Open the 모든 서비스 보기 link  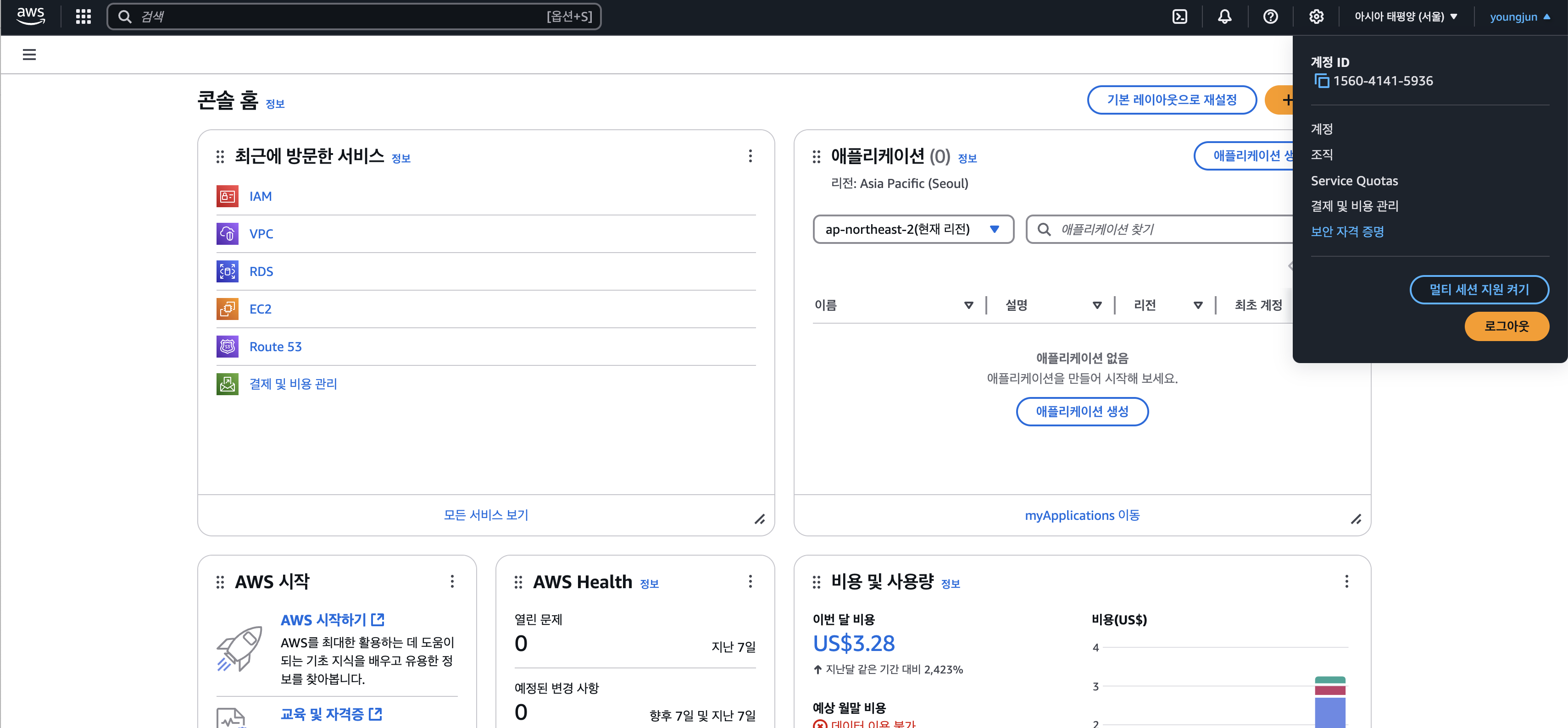click(x=486, y=515)
